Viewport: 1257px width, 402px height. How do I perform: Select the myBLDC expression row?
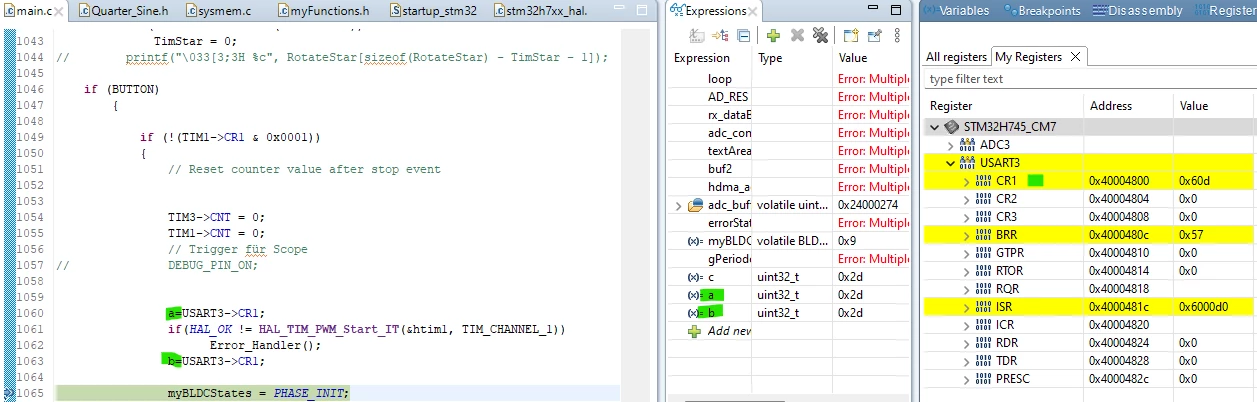tap(790, 241)
